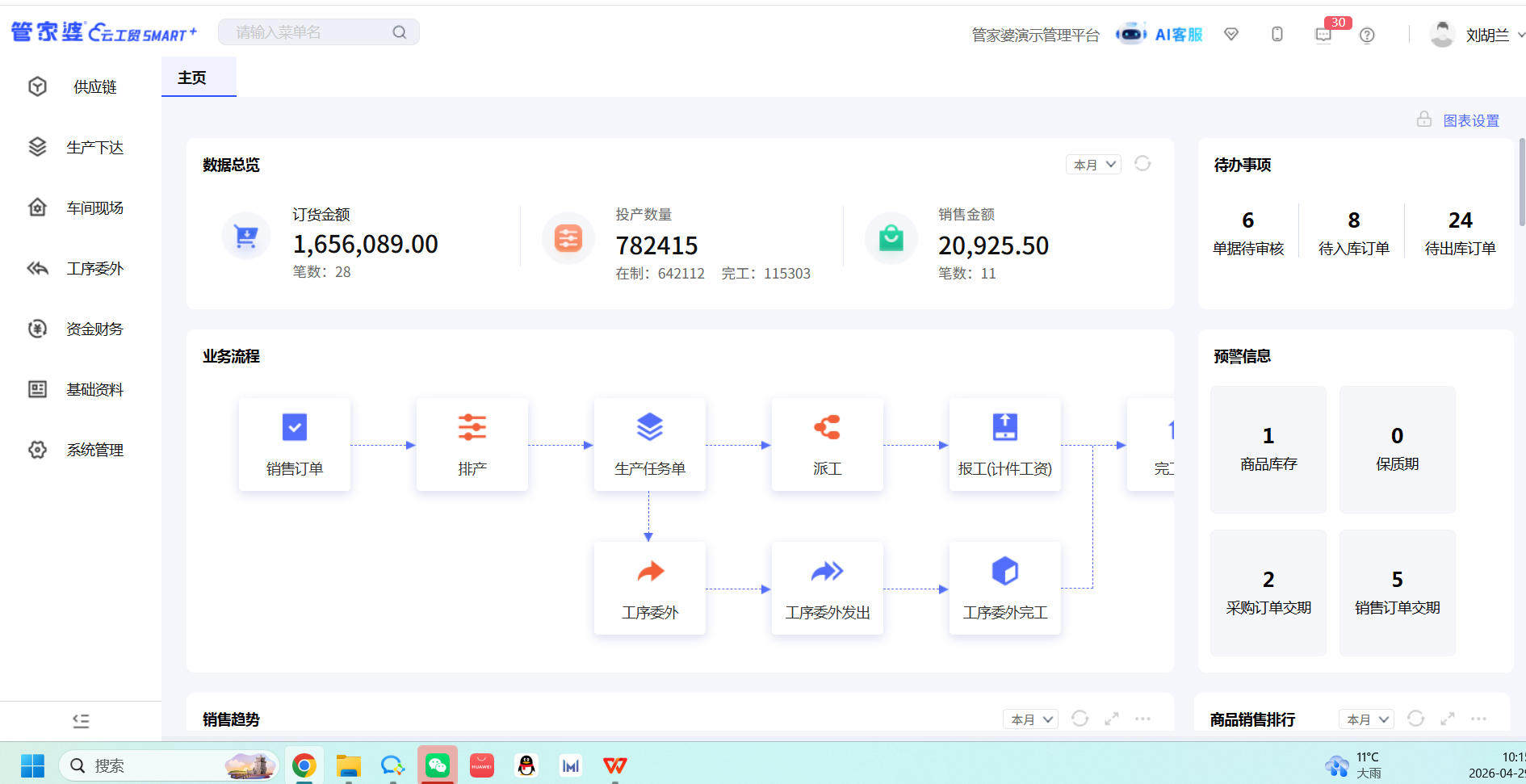
Task: Collapse the sidebar with the fold icon
Action: (x=81, y=721)
